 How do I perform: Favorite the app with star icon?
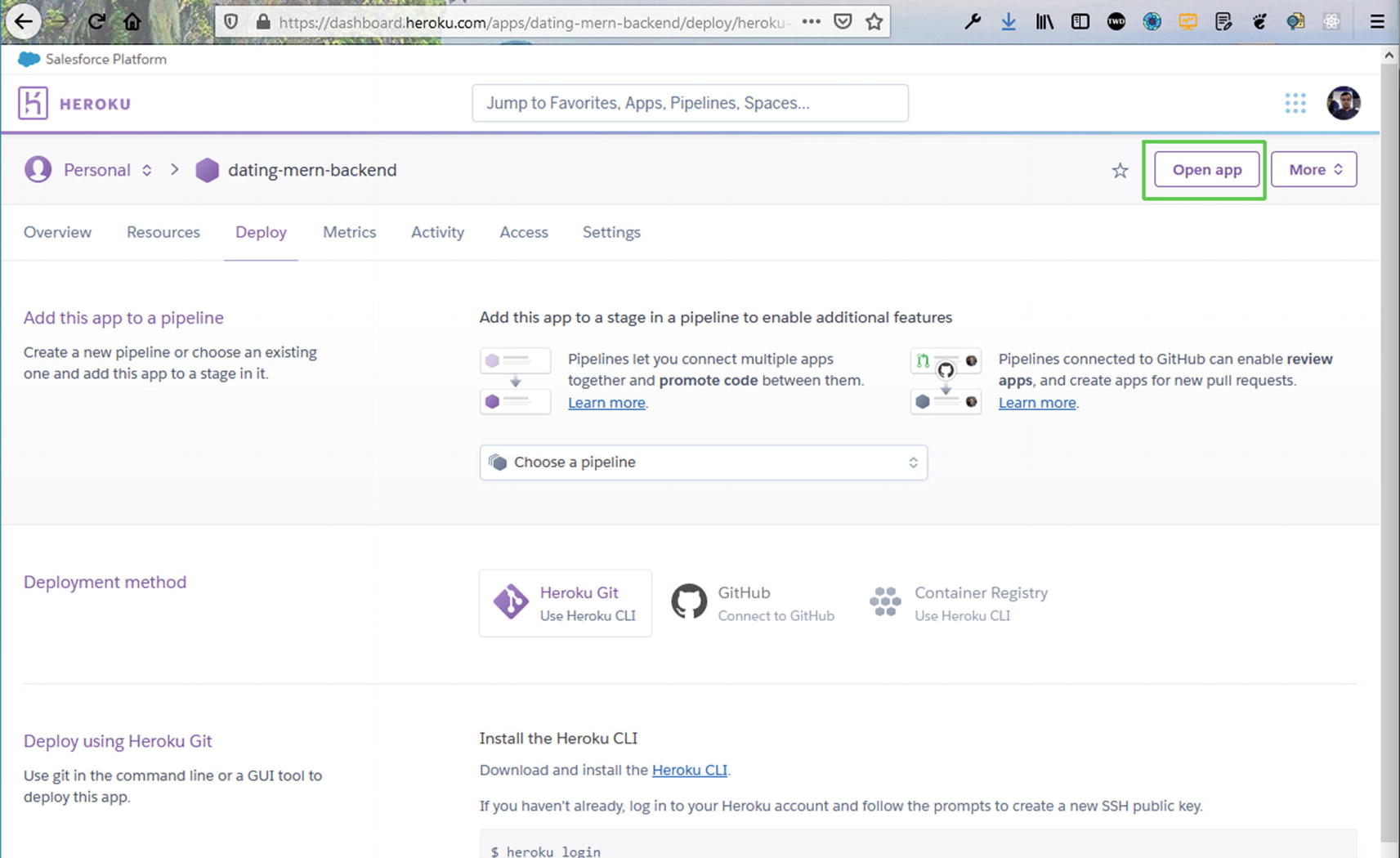(1120, 170)
